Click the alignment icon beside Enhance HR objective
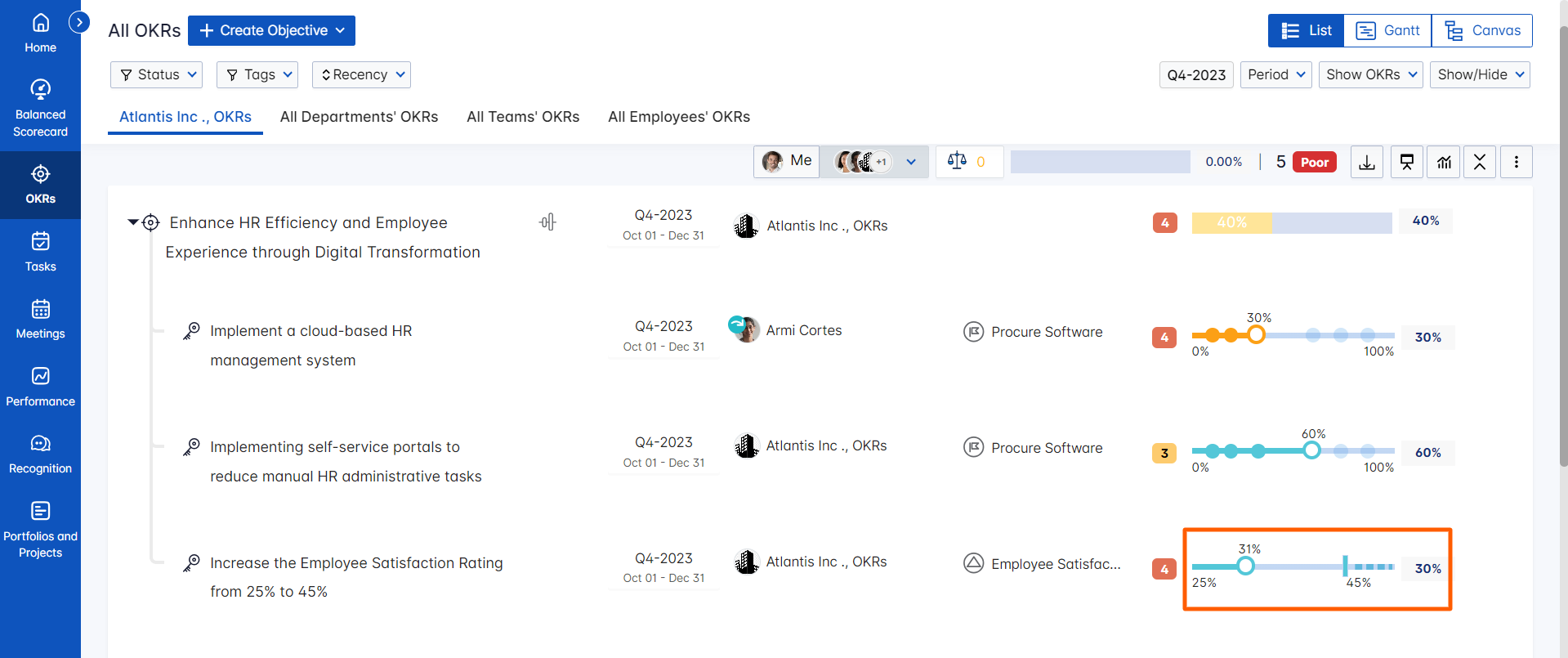Viewport: 1568px width, 658px height. click(x=547, y=222)
